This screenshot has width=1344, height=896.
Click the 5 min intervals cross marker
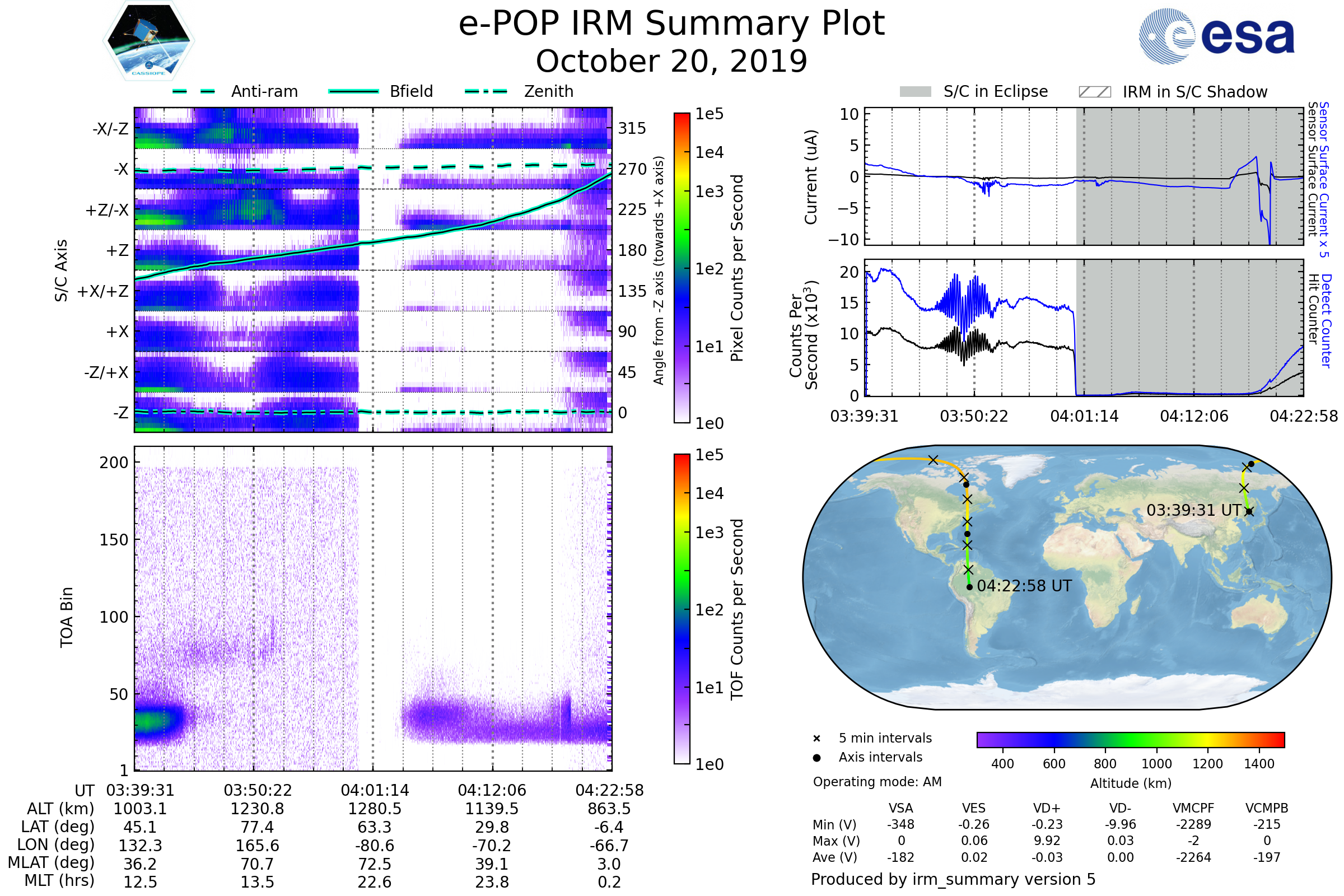[x=816, y=739]
